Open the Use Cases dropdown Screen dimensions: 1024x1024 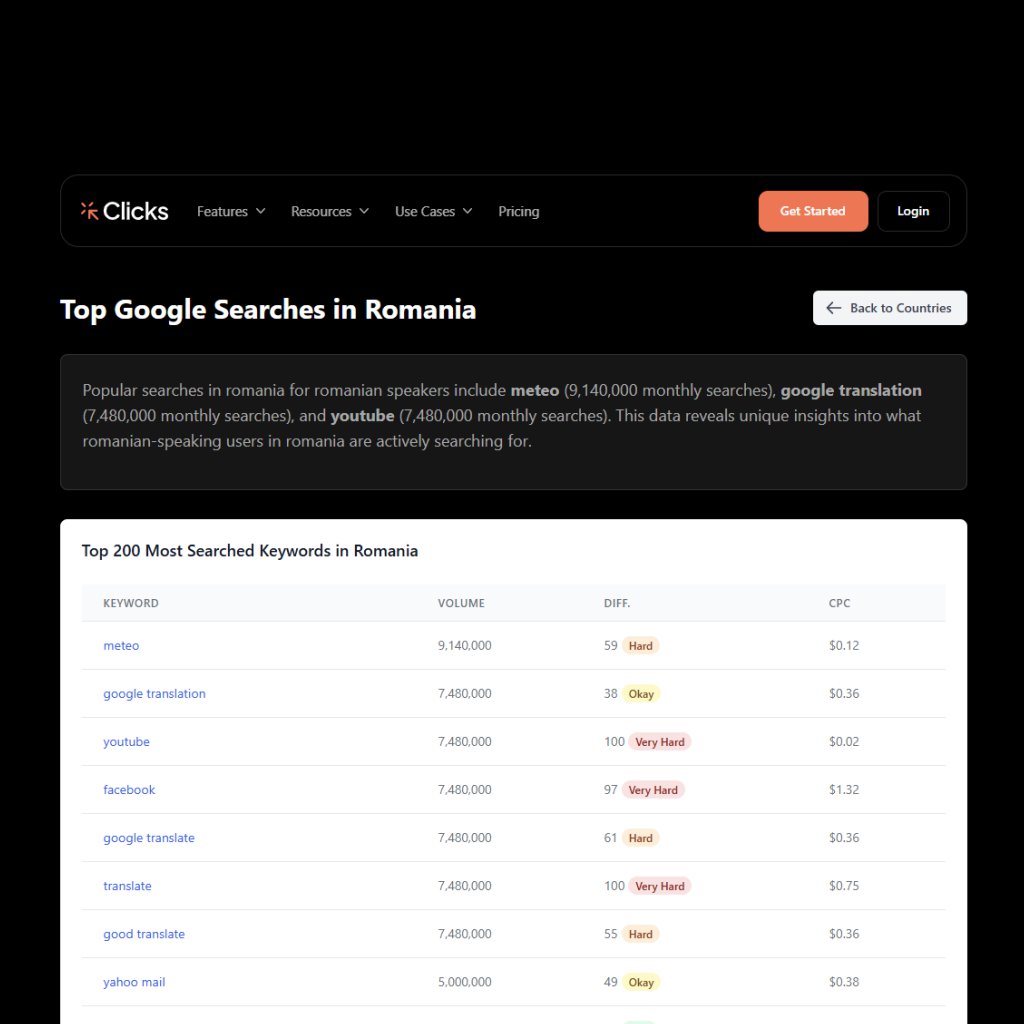click(433, 211)
